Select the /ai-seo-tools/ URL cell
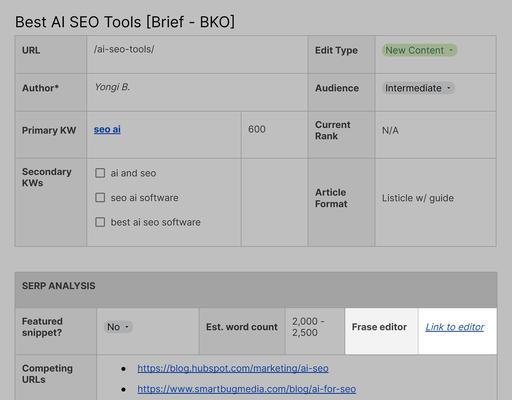Image resolution: width=512 pixels, height=400 pixels. pyautogui.click(x=197, y=55)
